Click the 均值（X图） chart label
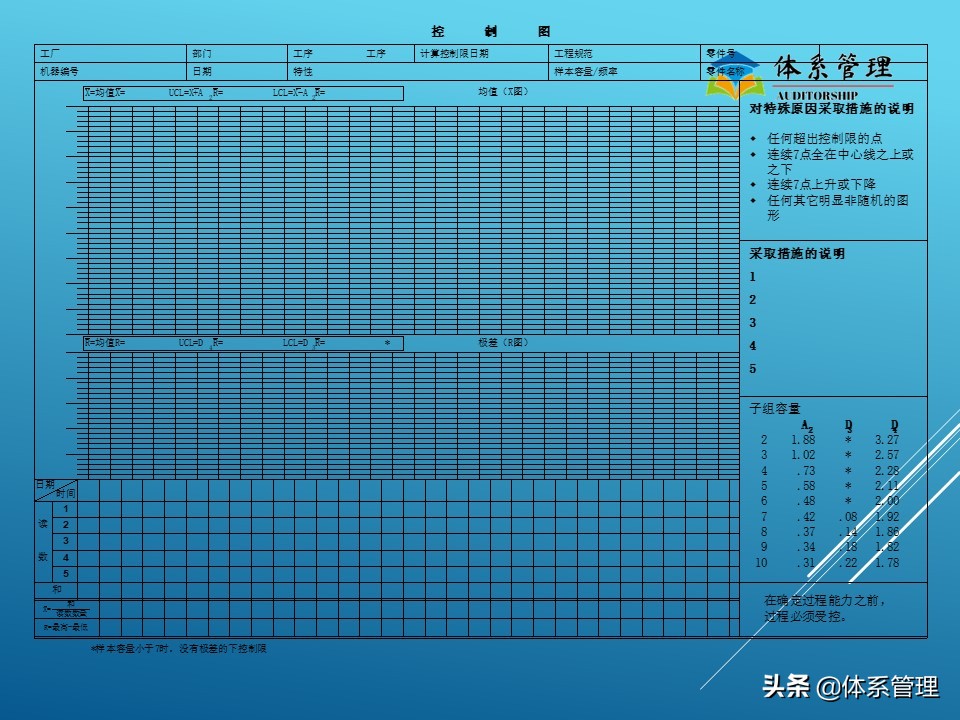 pyautogui.click(x=503, y=92)
